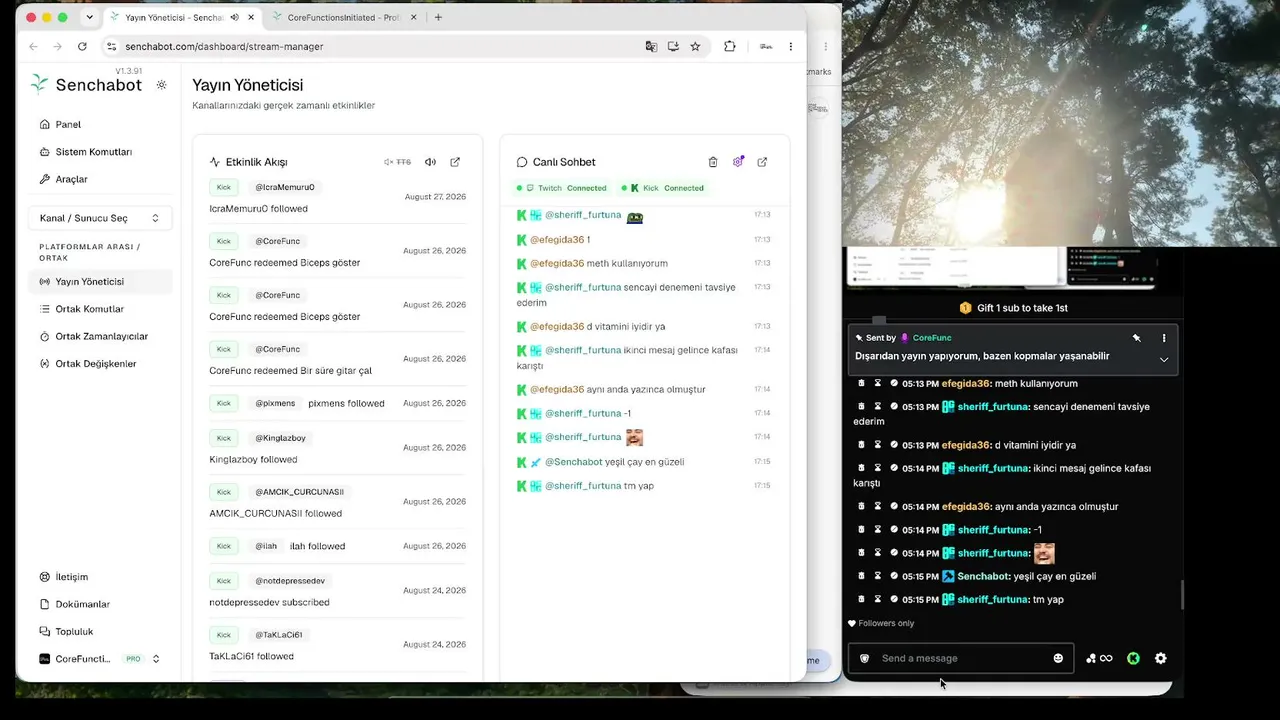
Task: Open Ortak Değişkenler in the sidebar
Action: (x=100, y=364)
